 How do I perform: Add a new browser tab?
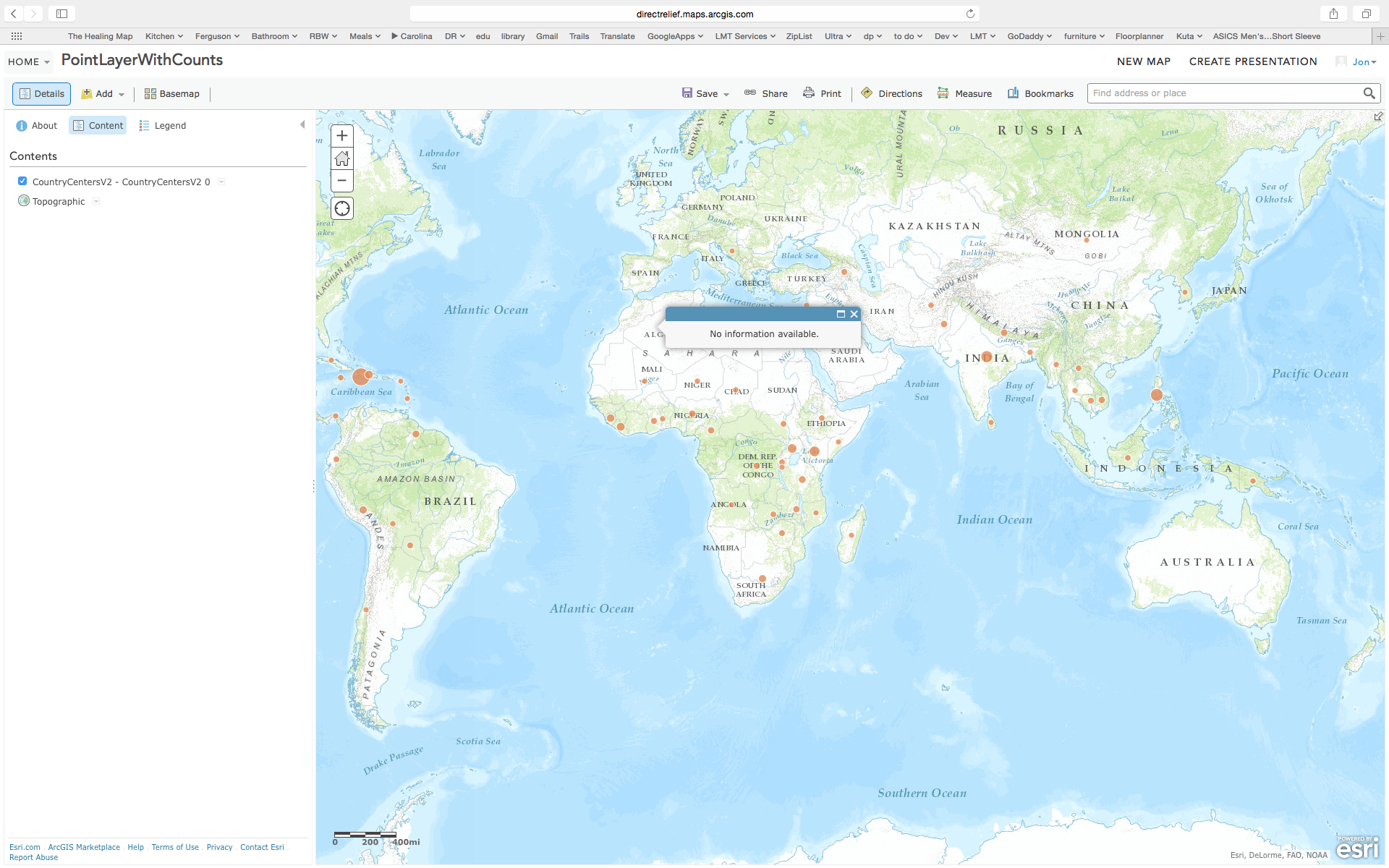coord(1380,36)
